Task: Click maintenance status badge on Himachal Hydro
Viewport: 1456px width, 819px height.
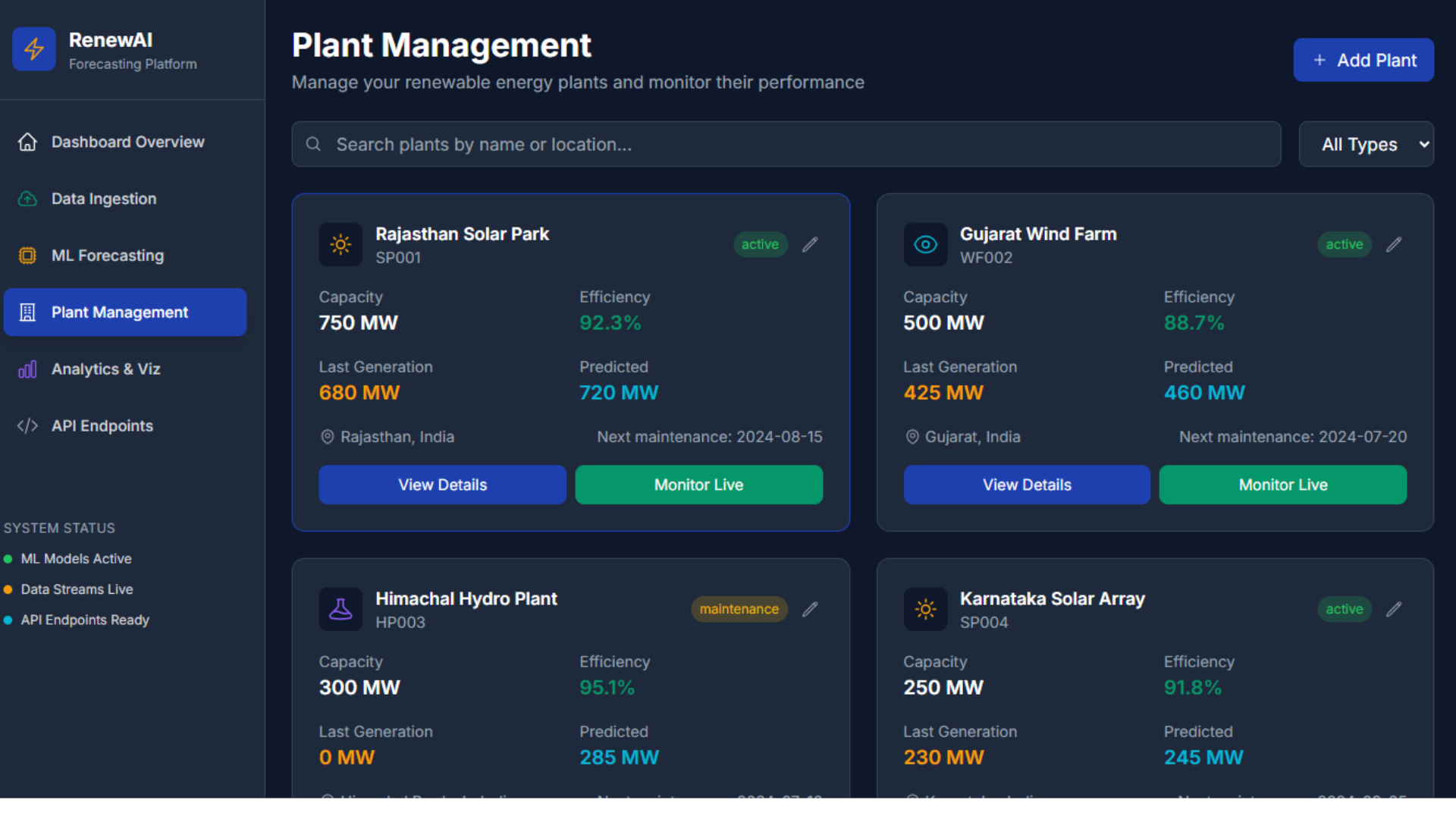Action: (x=739, y=609)
